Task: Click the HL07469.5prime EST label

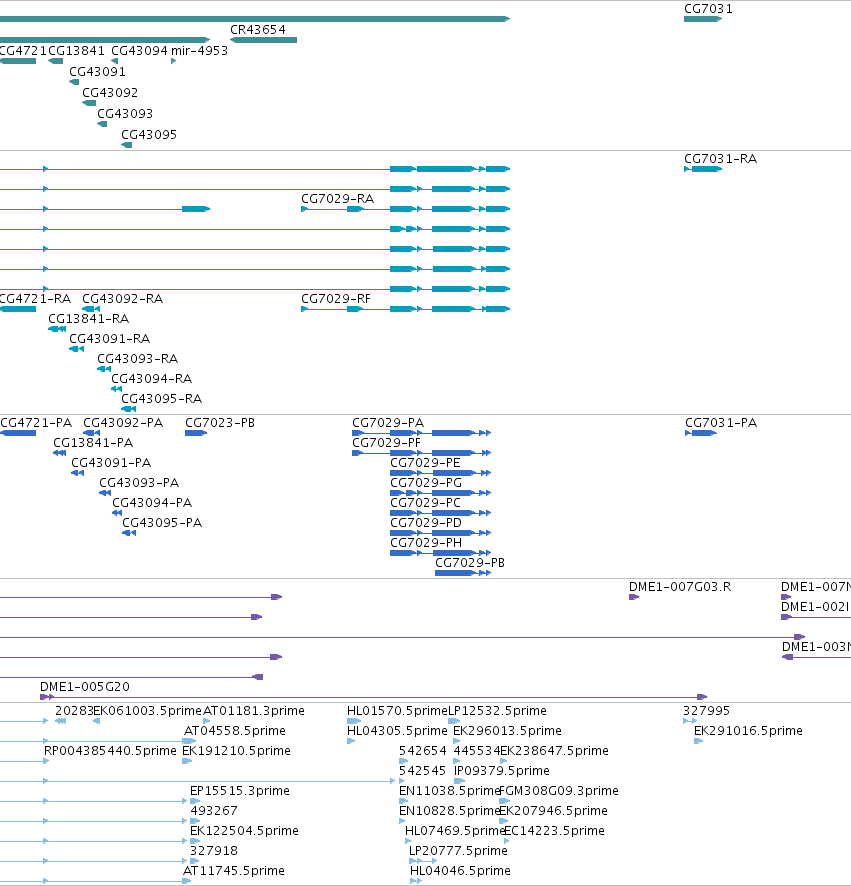Action: [x=454, y=831]
